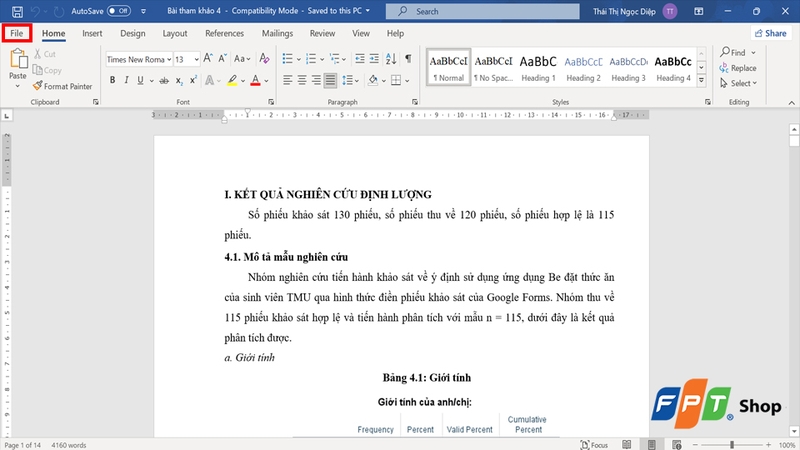The image size is (800, 450).
Task: Click the zoom slider handle
Action: coord(732,445)
